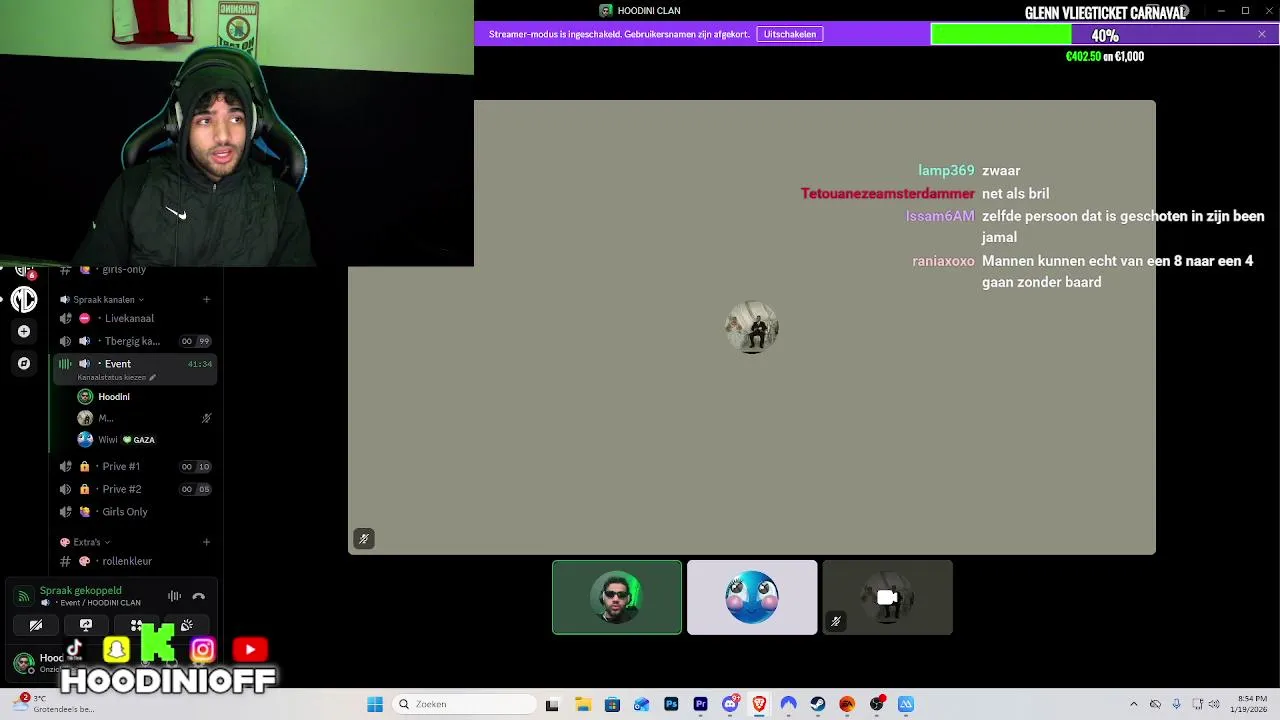This screenshot has height=720, width=1280.
Task: Join the Girls Only voice channel
Action: tap(135, 512)
